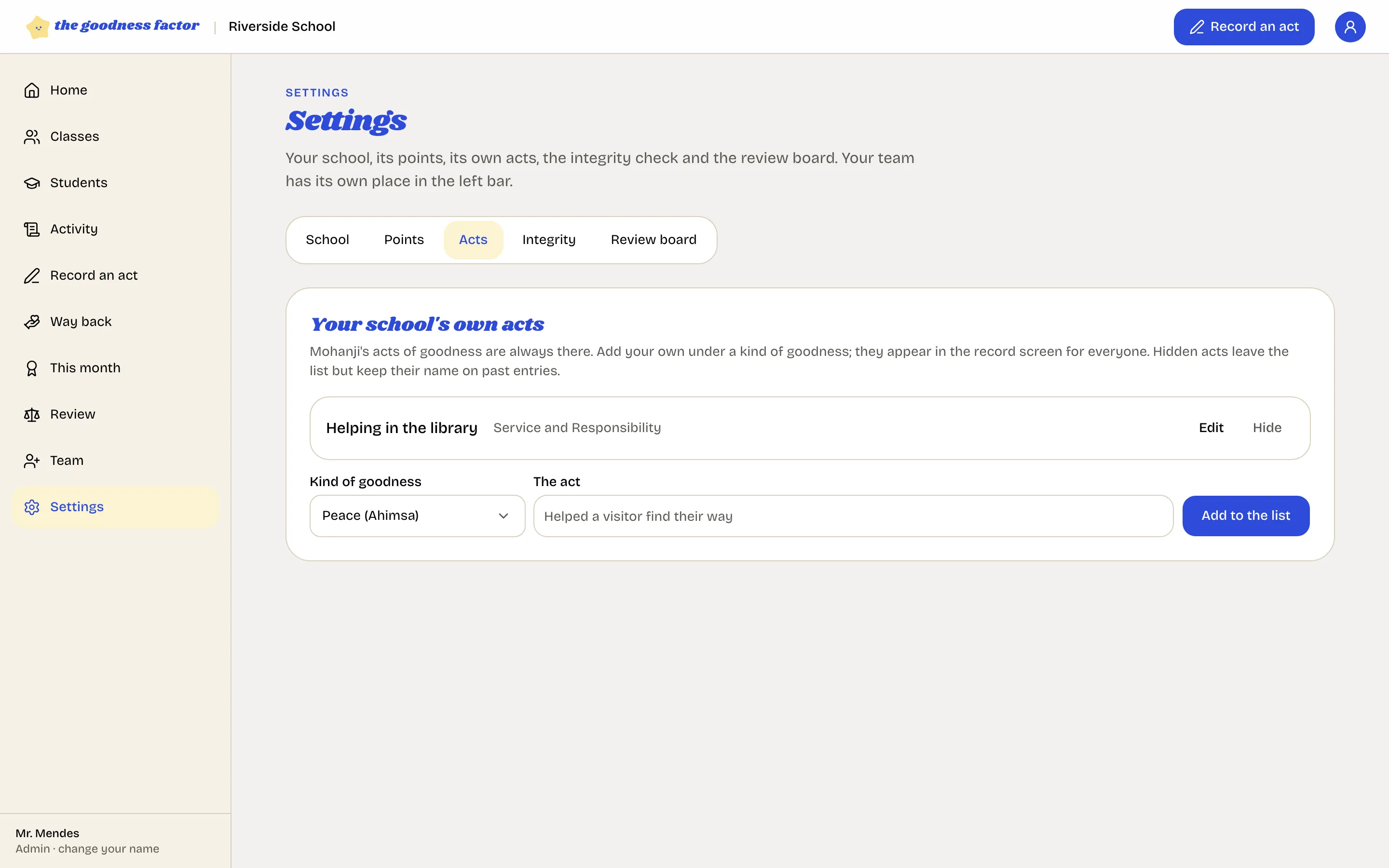Edit Helping in the library act
This screenshot has height=868, width=1389.
coord(1211,428)
